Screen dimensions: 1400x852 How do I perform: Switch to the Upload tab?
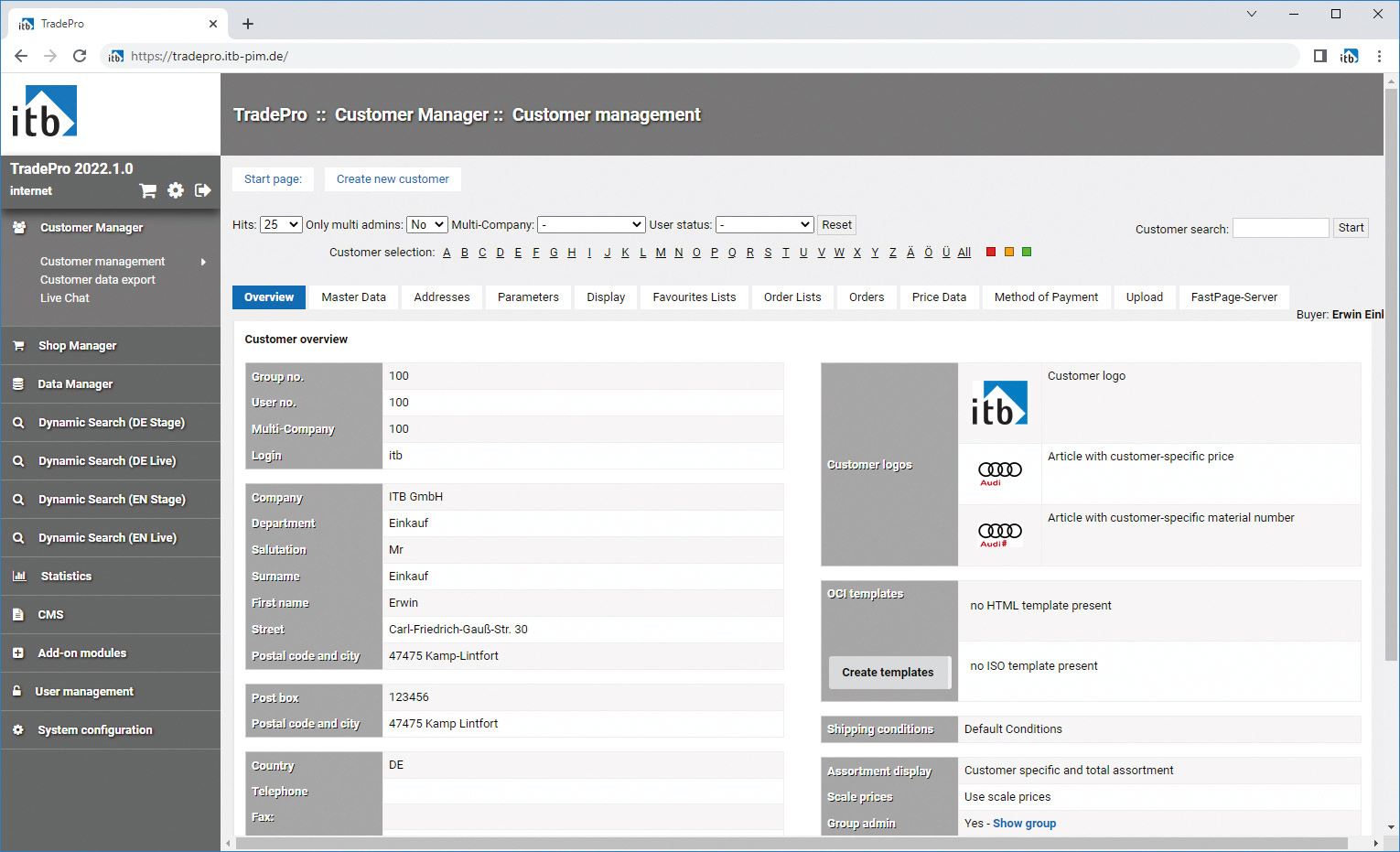click(1145, 297)
